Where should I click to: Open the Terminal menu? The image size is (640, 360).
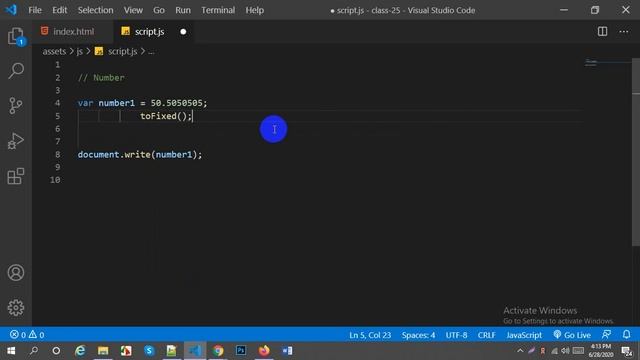218,10
